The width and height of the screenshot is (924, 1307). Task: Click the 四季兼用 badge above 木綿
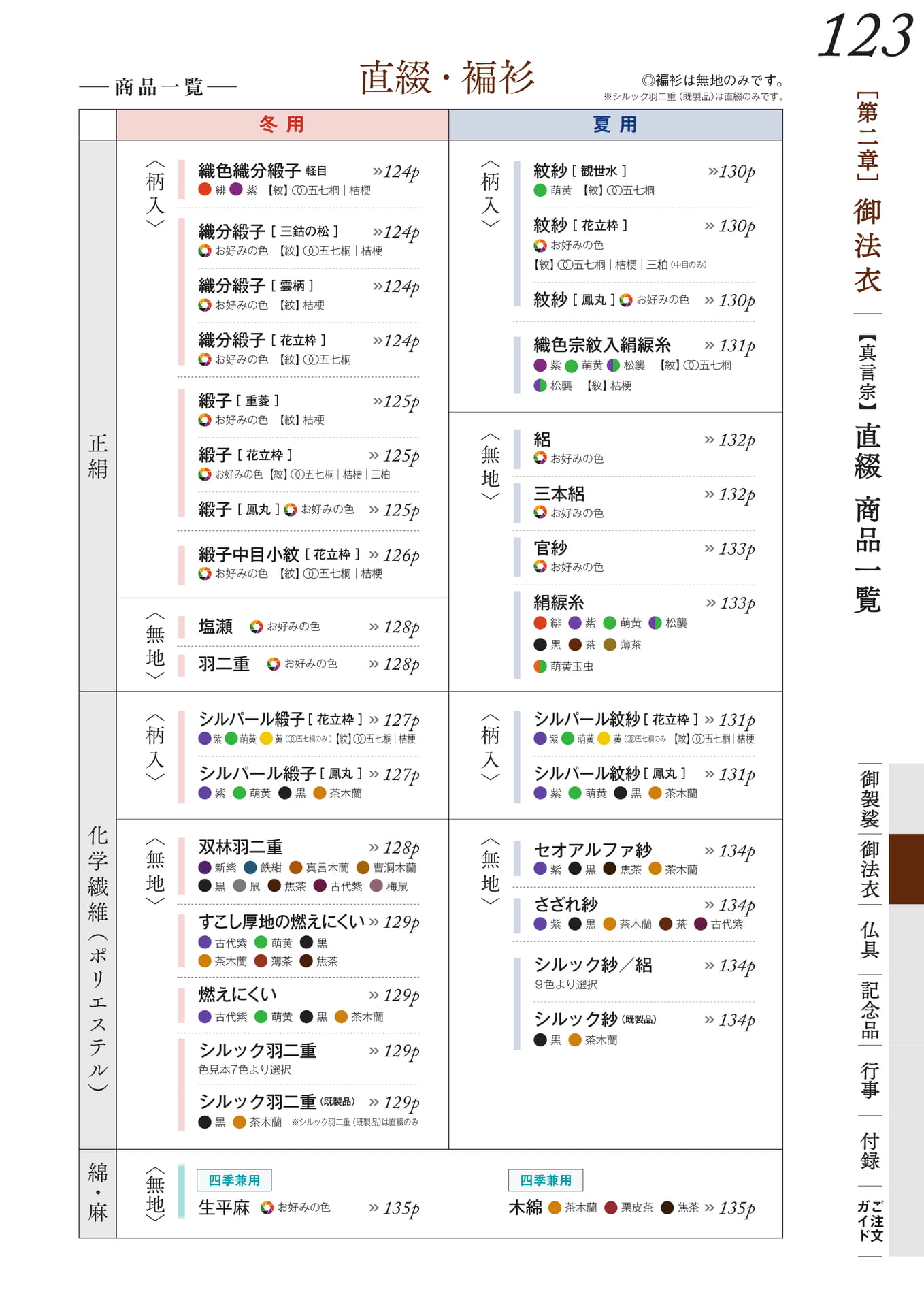[x=546, y=1180]
